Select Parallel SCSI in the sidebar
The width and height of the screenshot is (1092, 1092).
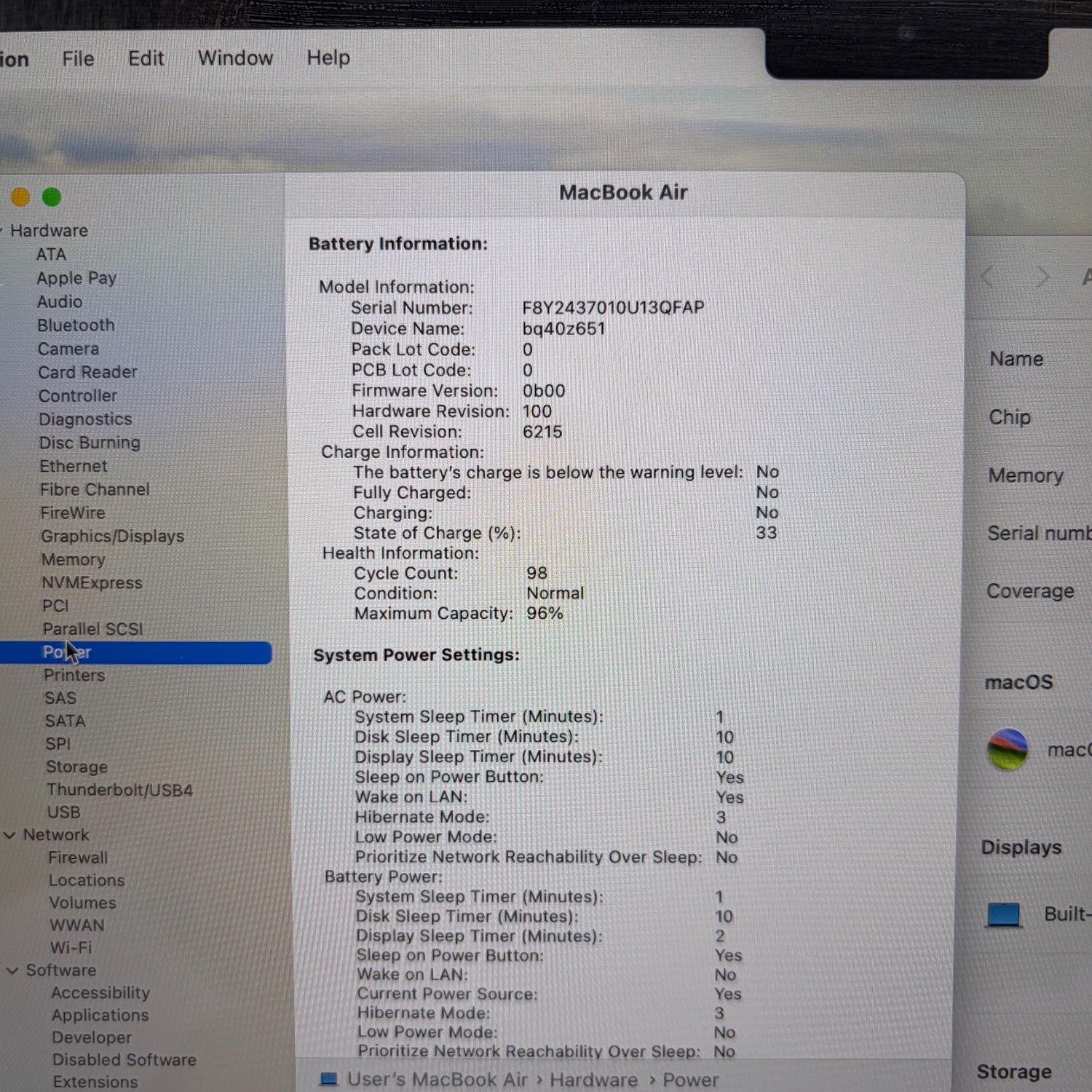click(x=92, y=629)
